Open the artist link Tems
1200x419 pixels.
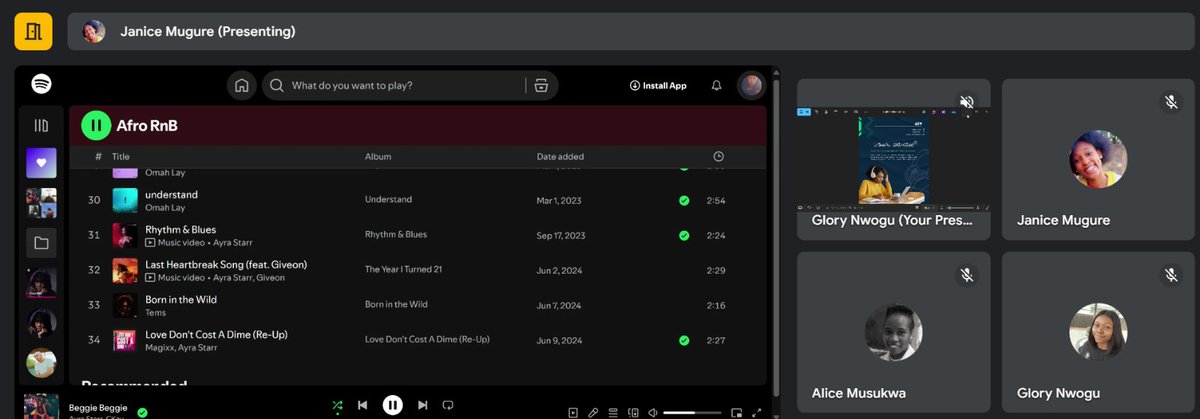[x=155, y=313]
